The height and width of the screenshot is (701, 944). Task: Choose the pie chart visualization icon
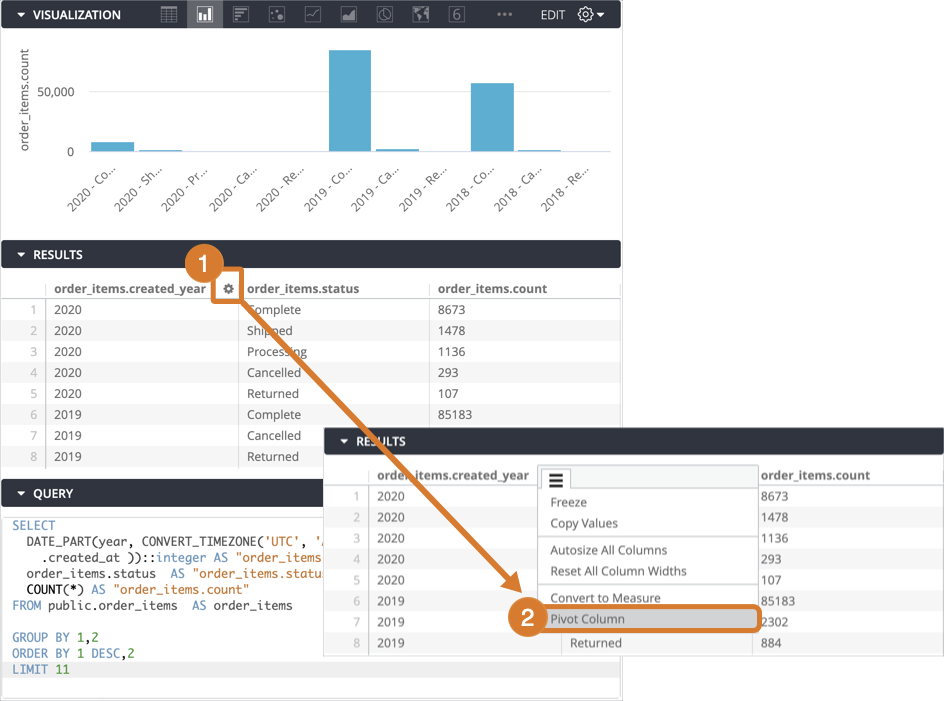(385, 15)
